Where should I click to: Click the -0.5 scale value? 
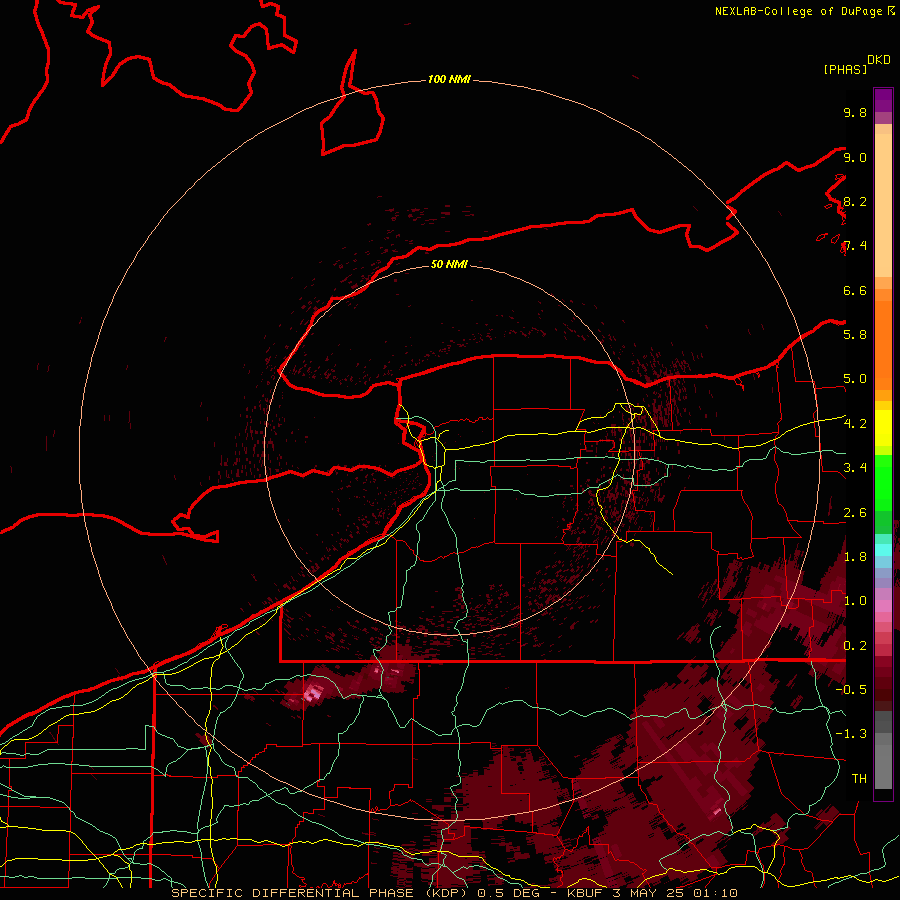tap(851, 690)
